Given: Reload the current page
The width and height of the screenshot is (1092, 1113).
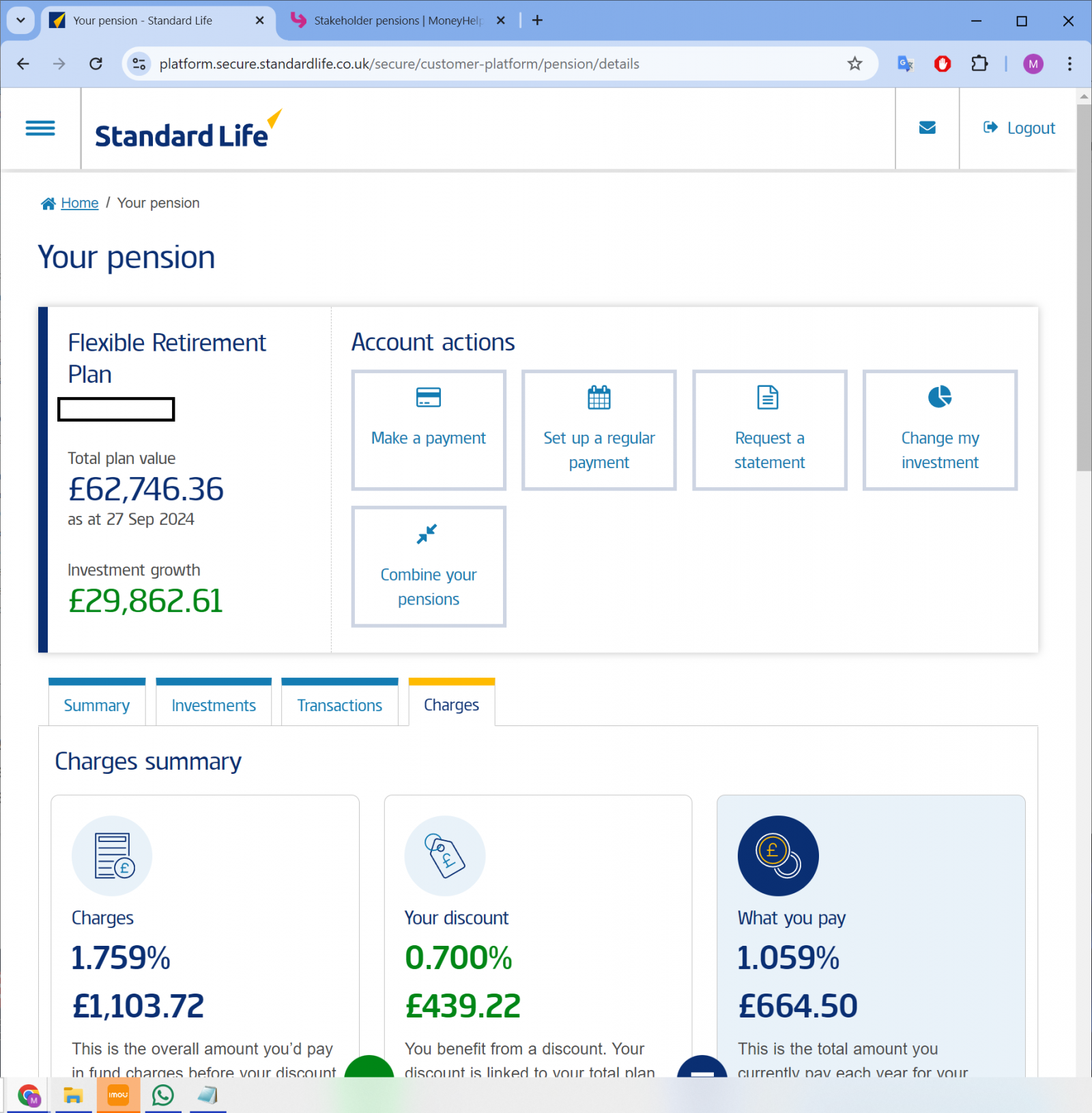Looking at the screenshot, I should pyautogui.click(x=96, y=63).
